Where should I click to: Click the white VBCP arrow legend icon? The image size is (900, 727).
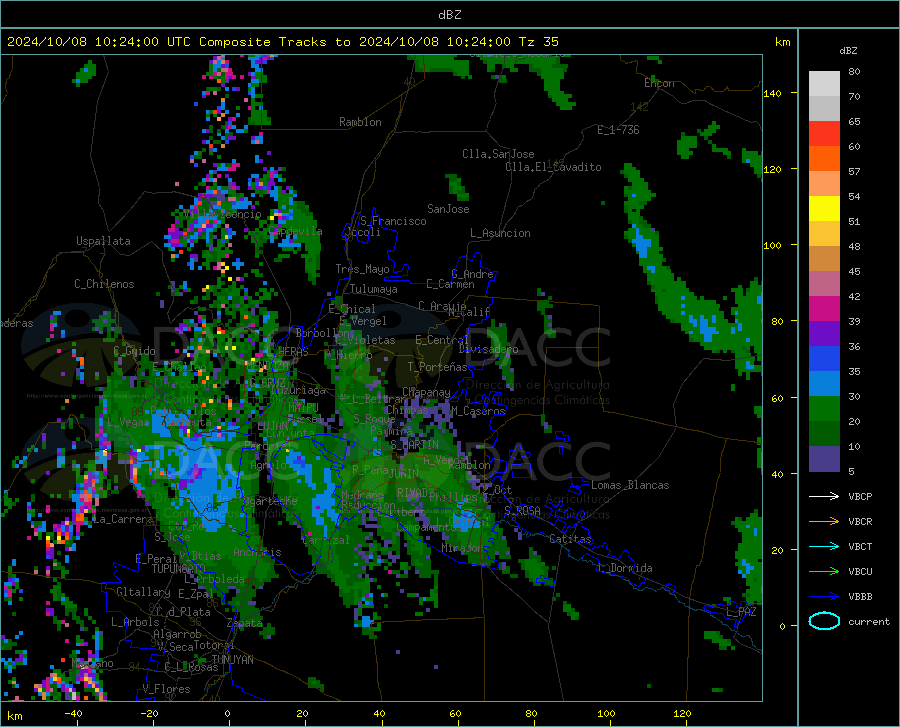[x=824, y=496]
